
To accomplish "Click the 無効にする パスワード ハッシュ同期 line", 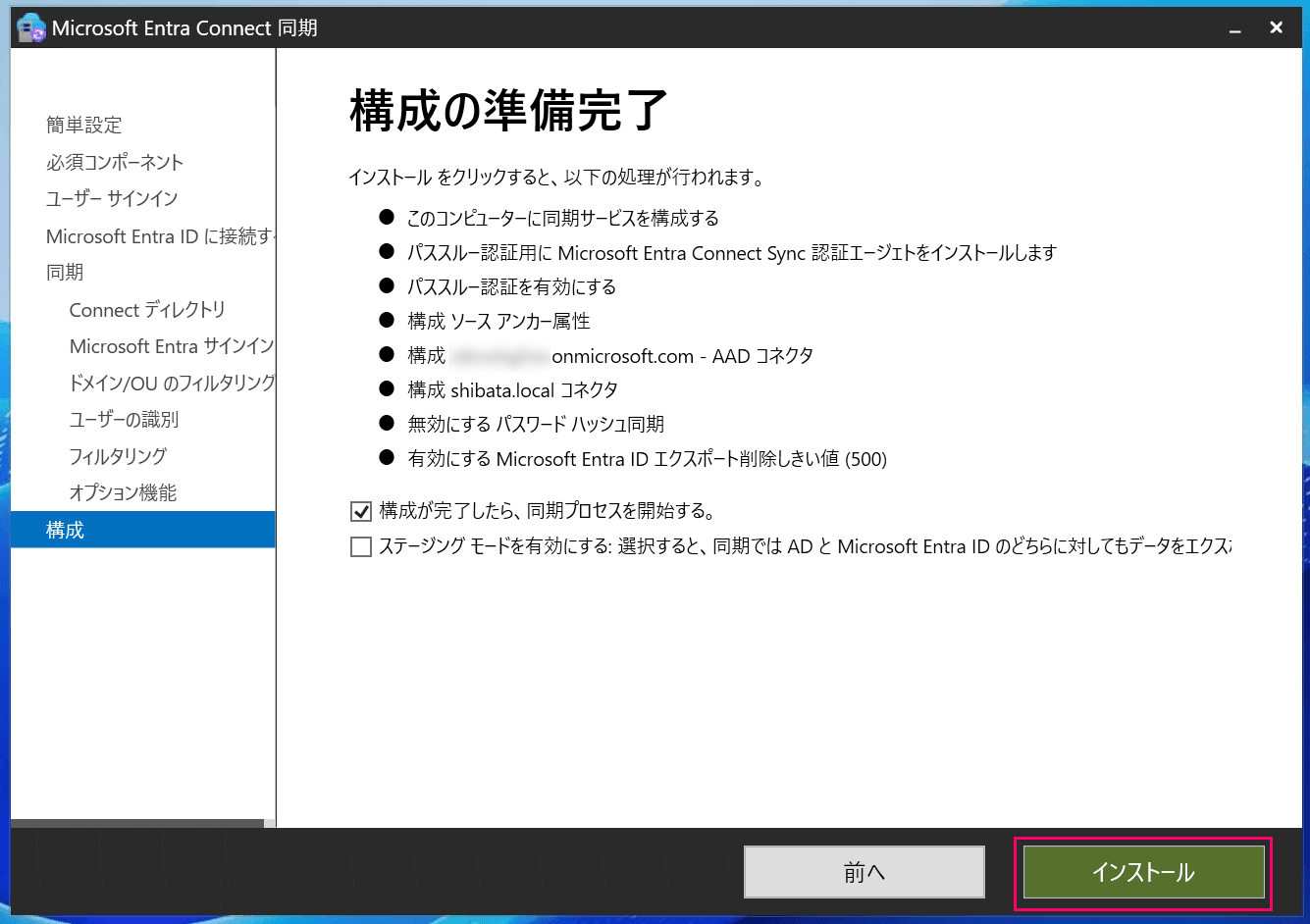I will 536,424.
